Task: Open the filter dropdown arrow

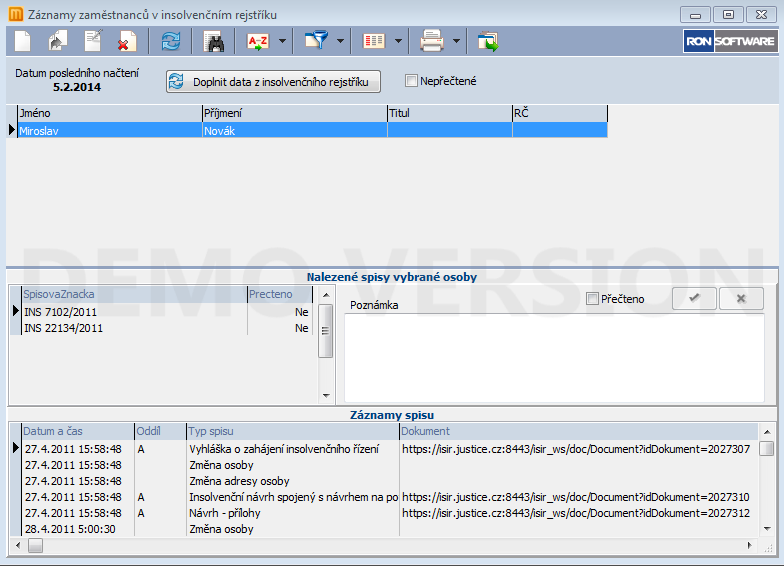Action: (x=341, y=41)
